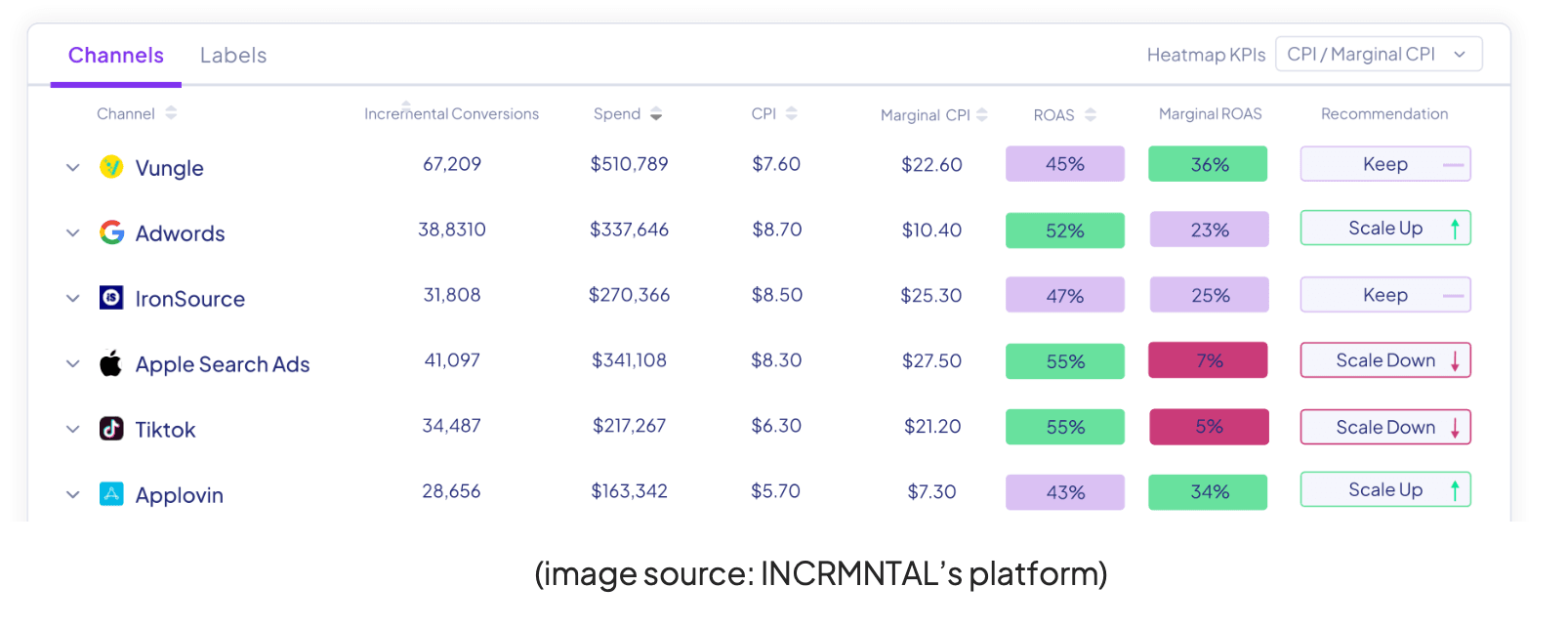Sort by Marginal CPI column arrows
The image size is (1568, 629).
click(x=982, y=115)
